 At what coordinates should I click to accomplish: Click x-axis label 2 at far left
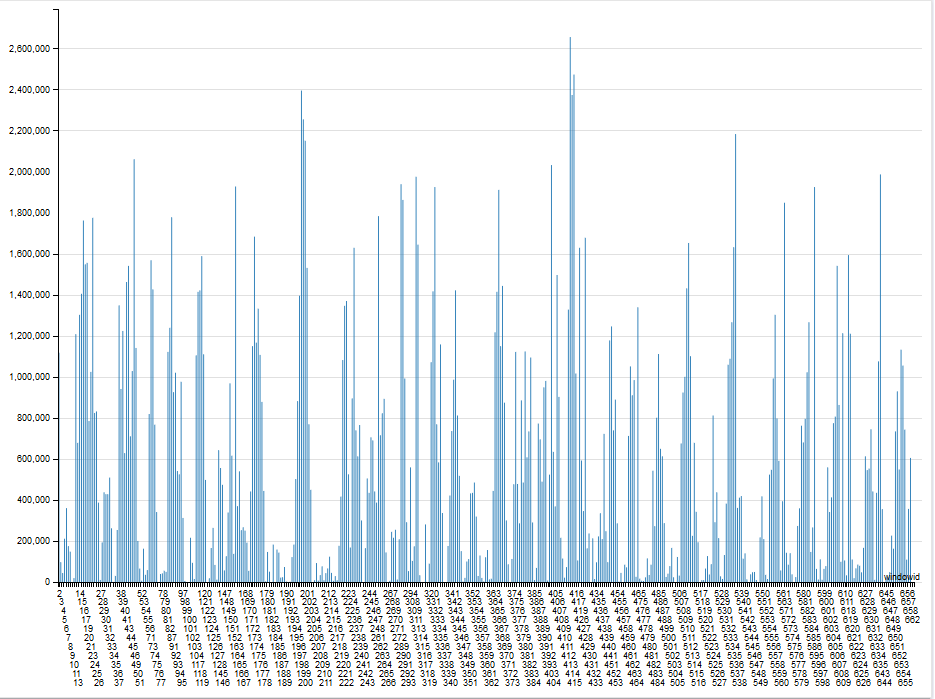click(60, 594)
